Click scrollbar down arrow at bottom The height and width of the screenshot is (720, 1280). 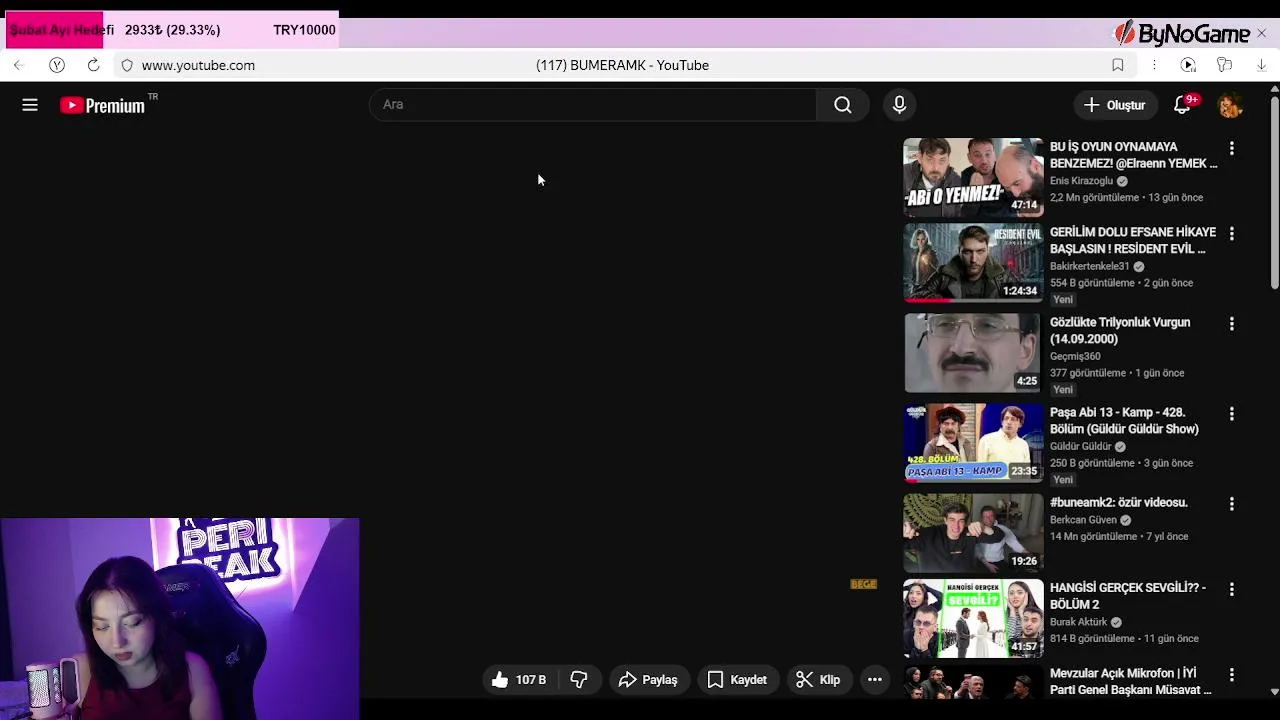(x=1274, y=692)
